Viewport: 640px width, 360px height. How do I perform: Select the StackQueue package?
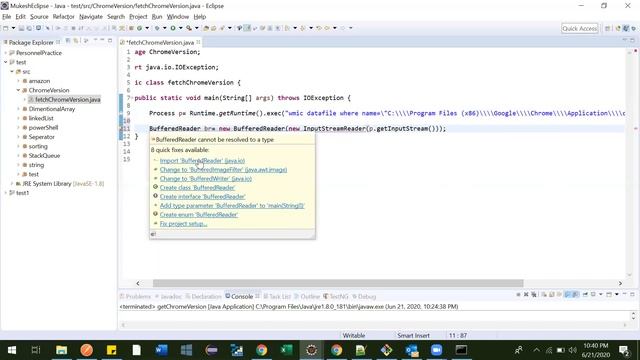[x=44, y=156]
